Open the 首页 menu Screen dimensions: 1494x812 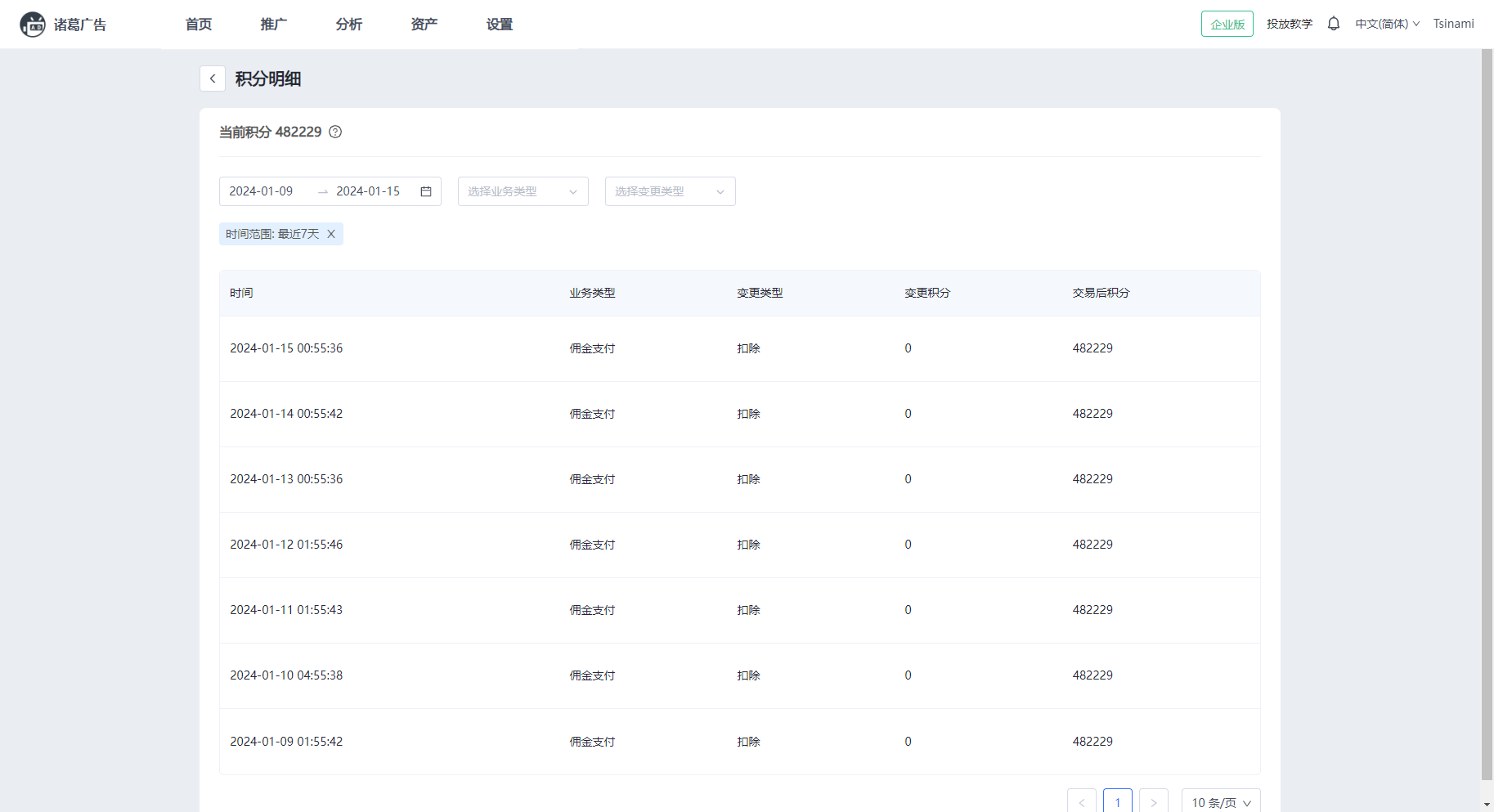[x=199, y=25]
